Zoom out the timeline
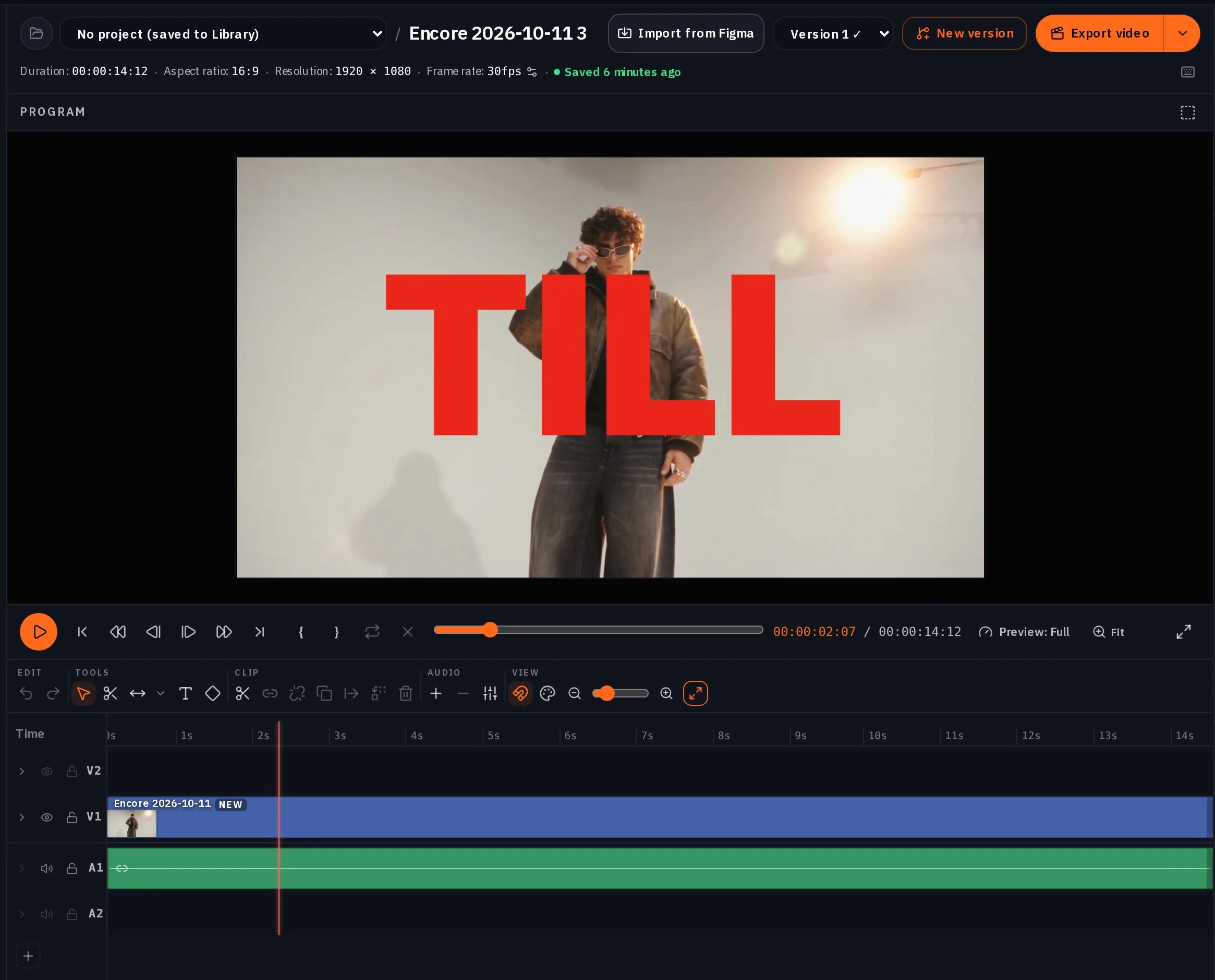Screen dimensions: 1215x980 (575, 693)
